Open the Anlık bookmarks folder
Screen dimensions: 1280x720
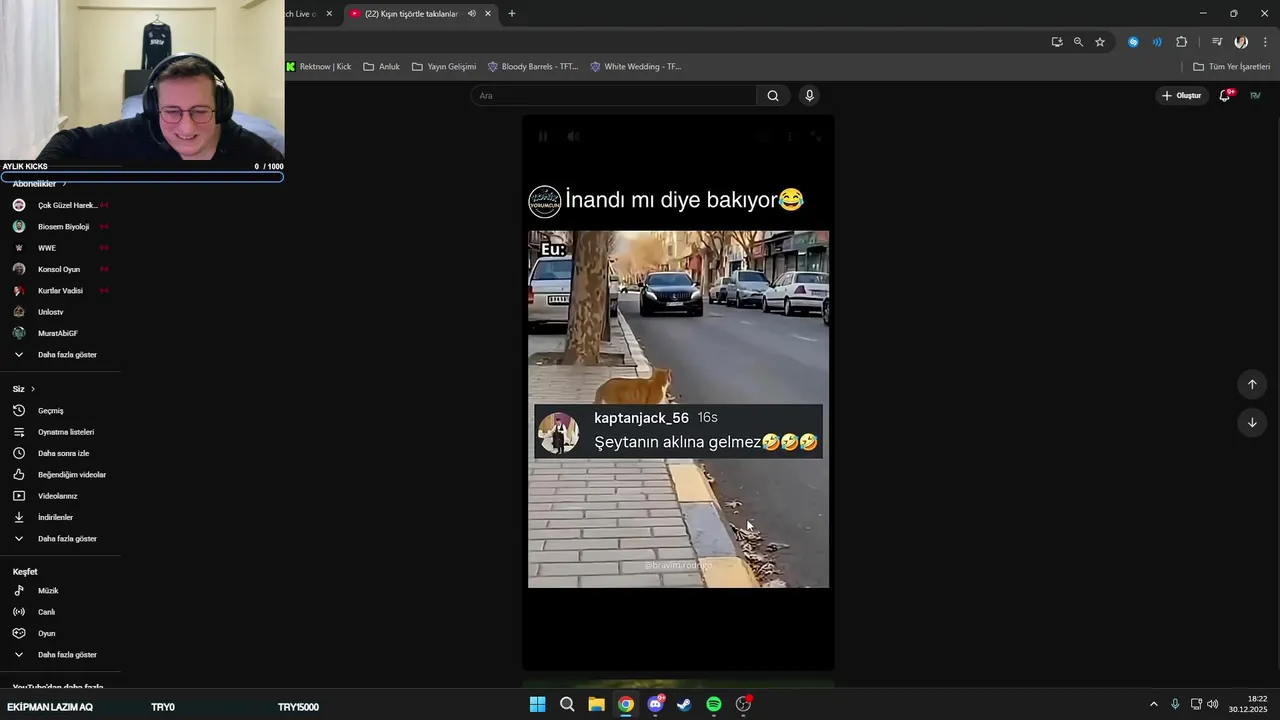tap(381, 67)
